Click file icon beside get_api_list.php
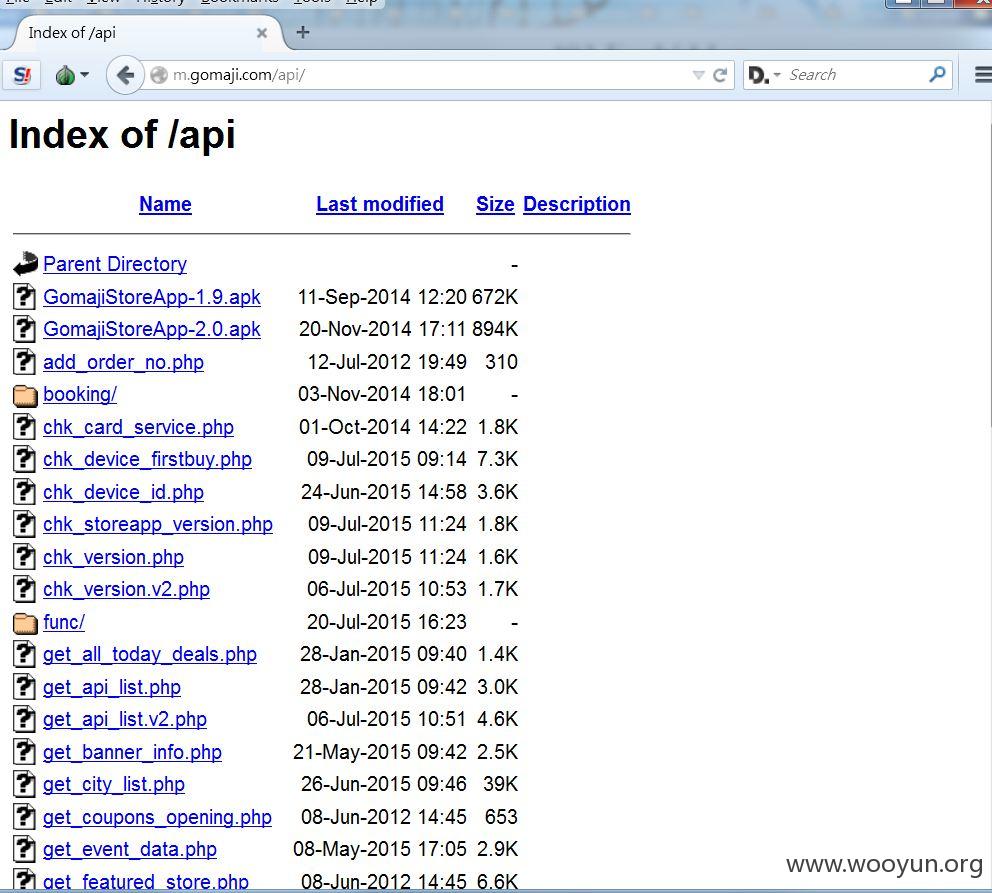This screenshot has width=992, height=893. (x=25, y=687)
